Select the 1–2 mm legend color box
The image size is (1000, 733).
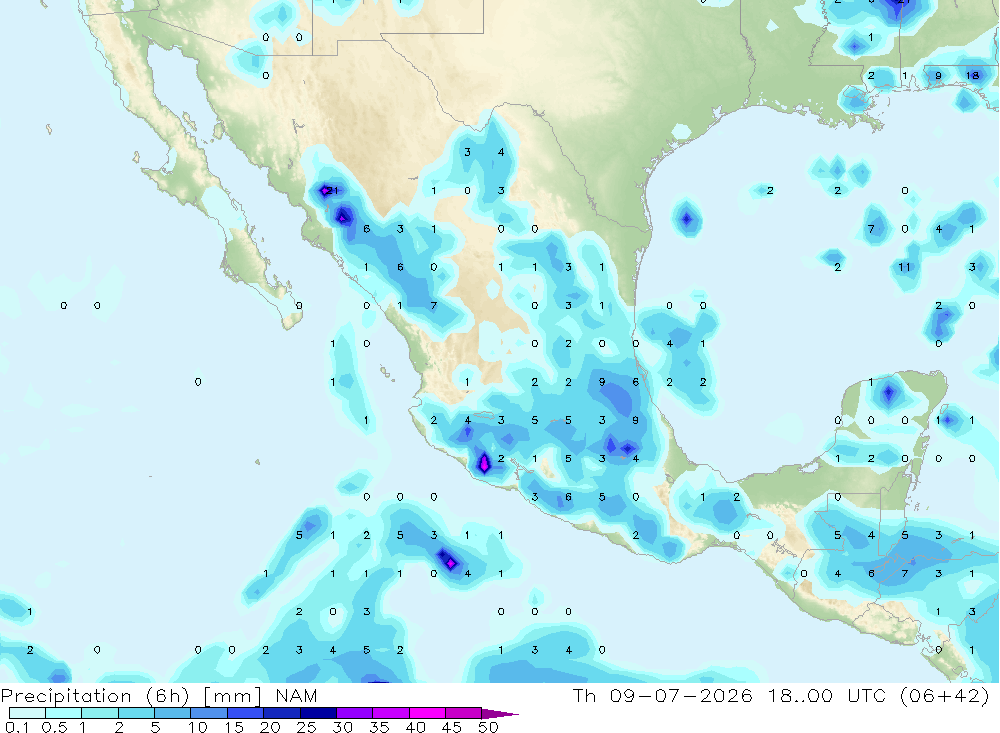[100, 713]
